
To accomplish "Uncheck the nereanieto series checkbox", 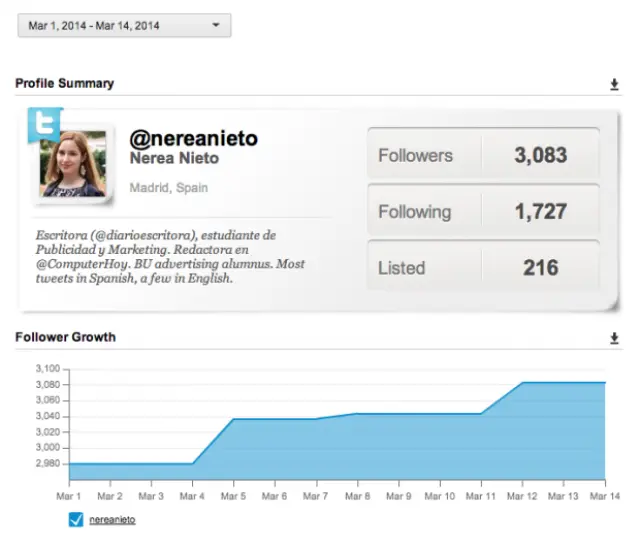I will click(75, 519).
